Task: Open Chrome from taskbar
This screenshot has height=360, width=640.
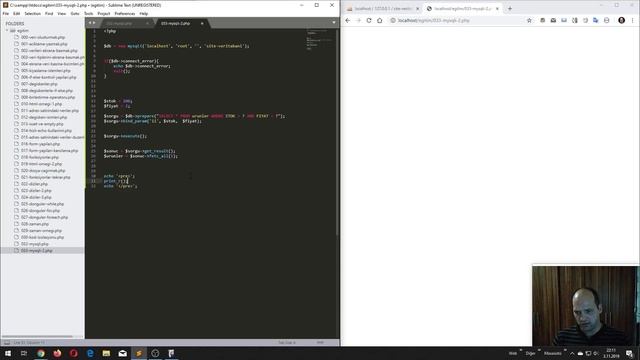Action: pos(41,353)
